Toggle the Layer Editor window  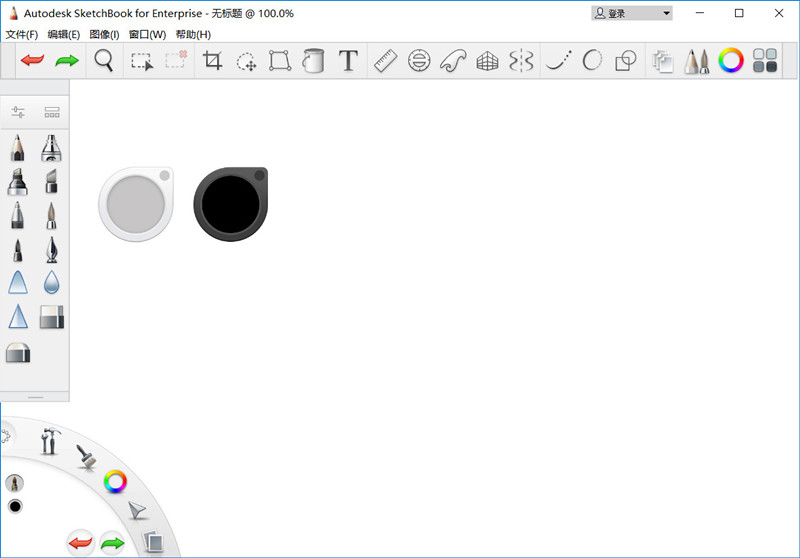(x=662, y=61)
